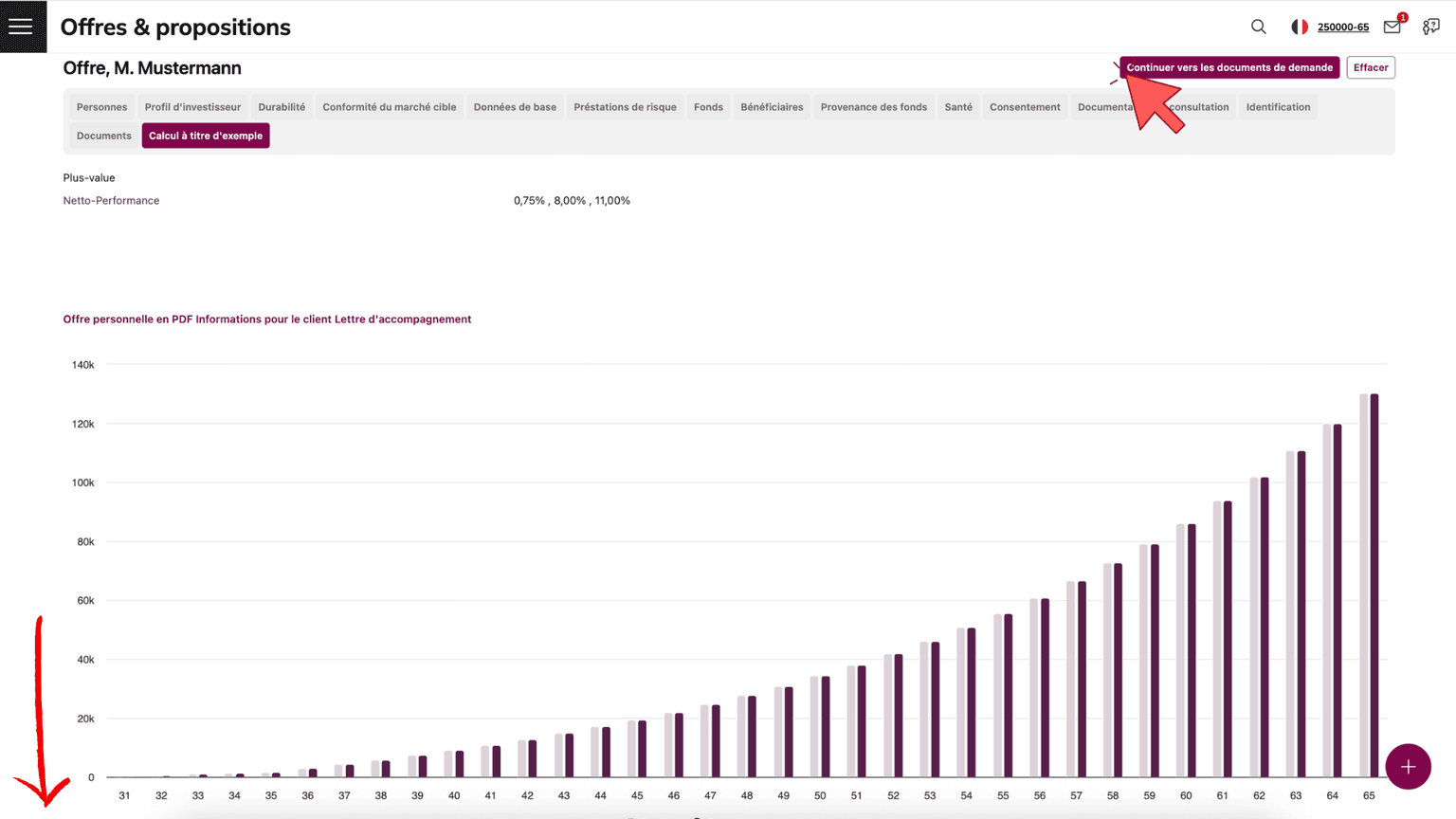Open the mail inbox icon
The height and width of the screenshot is (819, 1456).
(x=1392, y=27)
